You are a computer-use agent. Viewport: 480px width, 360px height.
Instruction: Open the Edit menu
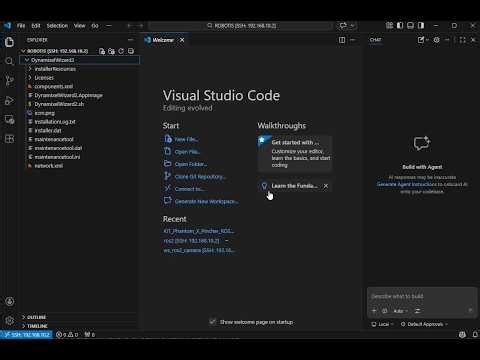pyautogui.click(x=36, y=26)
